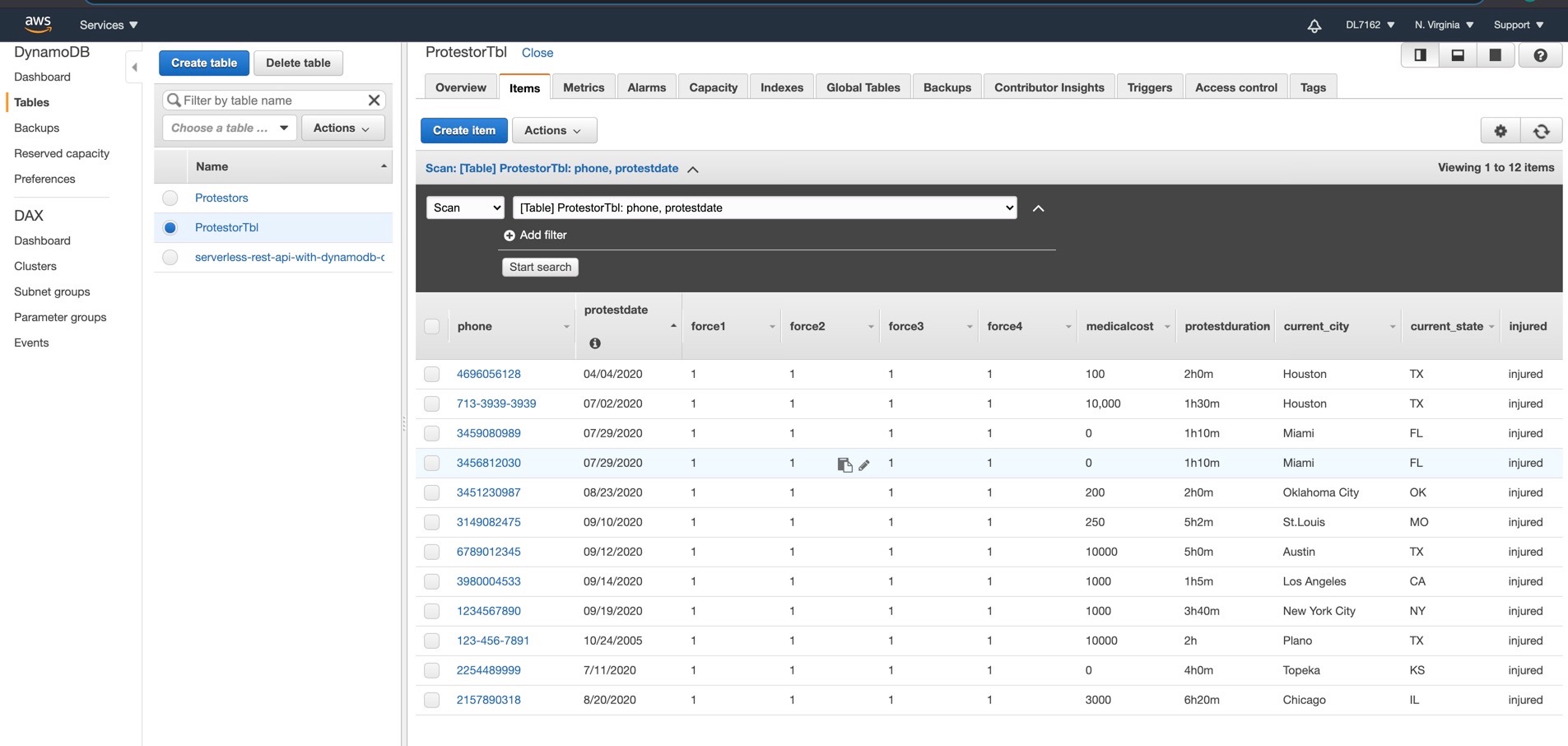The image size is (1568, 746).
Task: Select the ProtestorTbl radio button
Action: point(170,228)
